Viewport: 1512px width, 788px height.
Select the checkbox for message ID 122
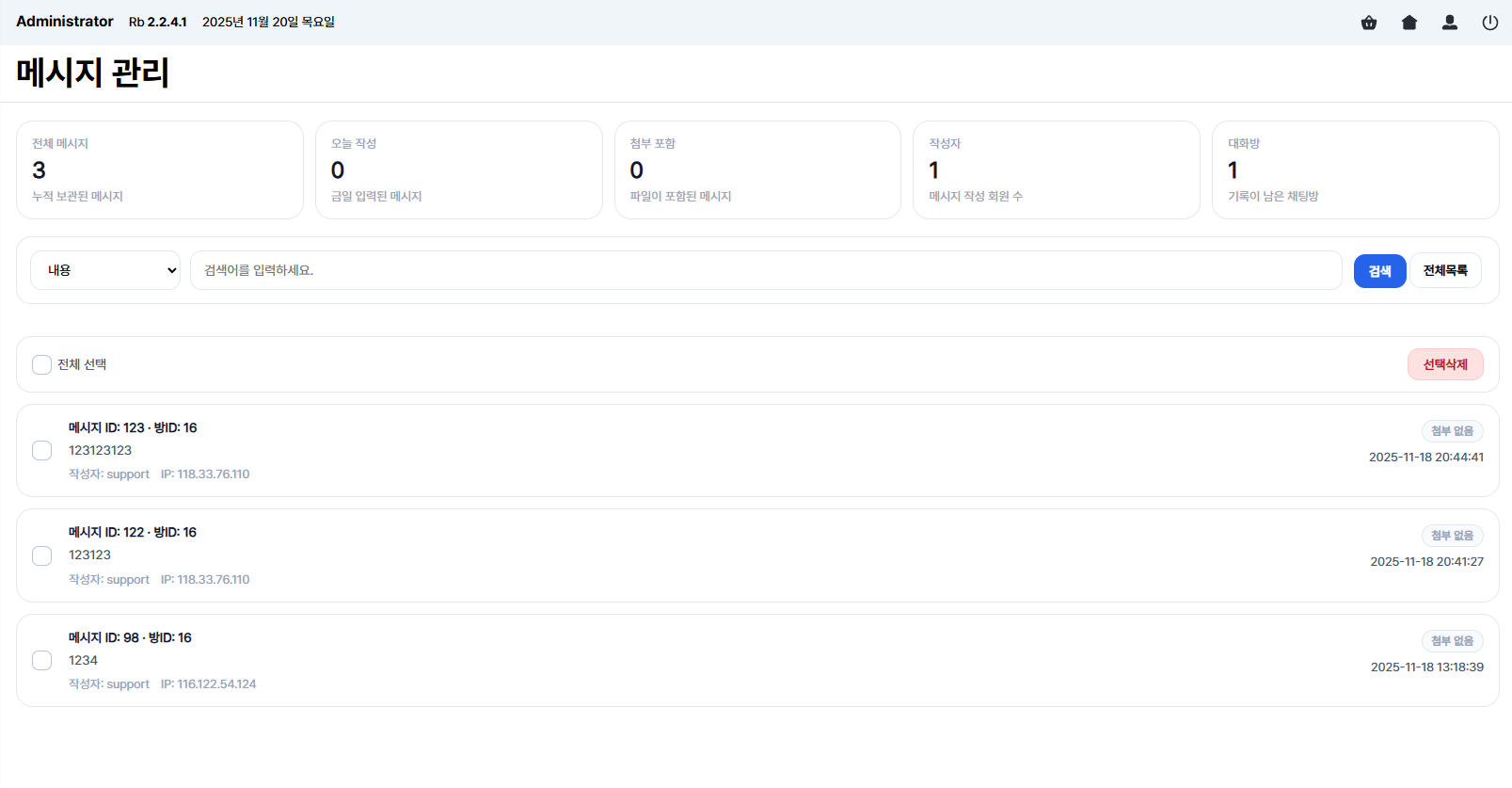[x=42, y=555]
